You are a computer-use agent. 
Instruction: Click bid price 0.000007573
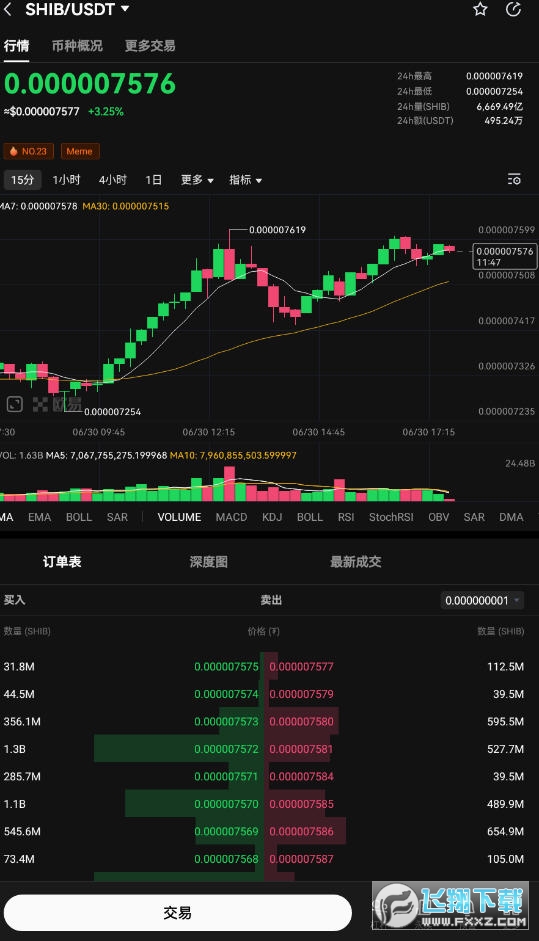[x=226, y=722]
